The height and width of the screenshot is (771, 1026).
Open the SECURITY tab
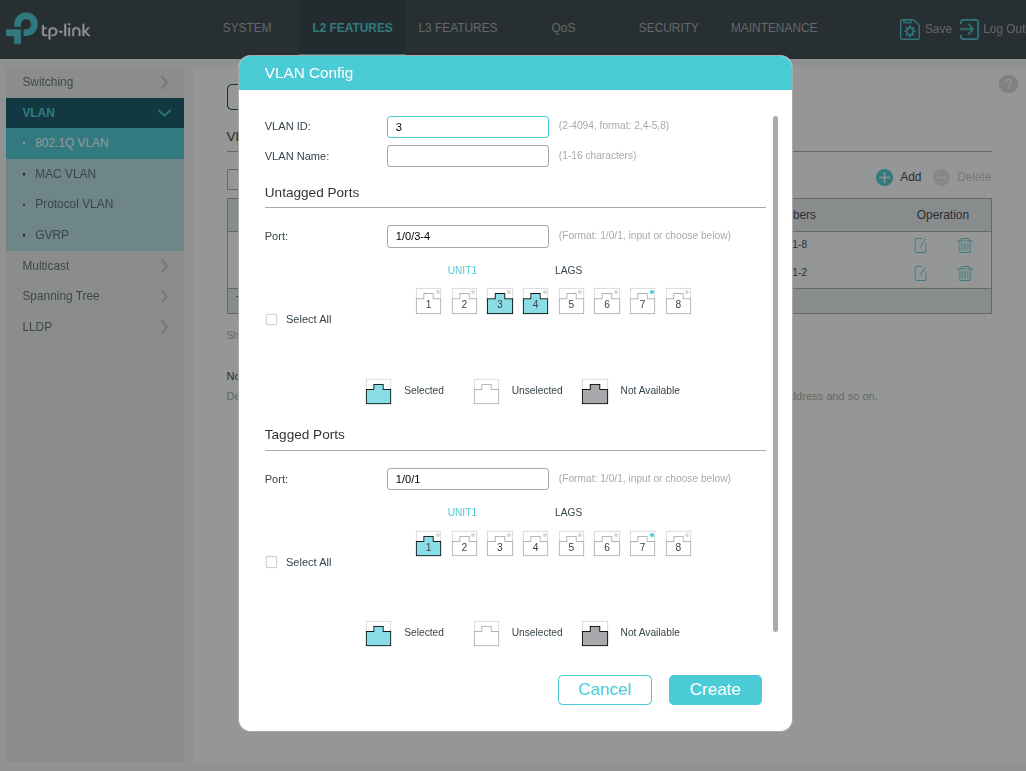coord(668,28)
